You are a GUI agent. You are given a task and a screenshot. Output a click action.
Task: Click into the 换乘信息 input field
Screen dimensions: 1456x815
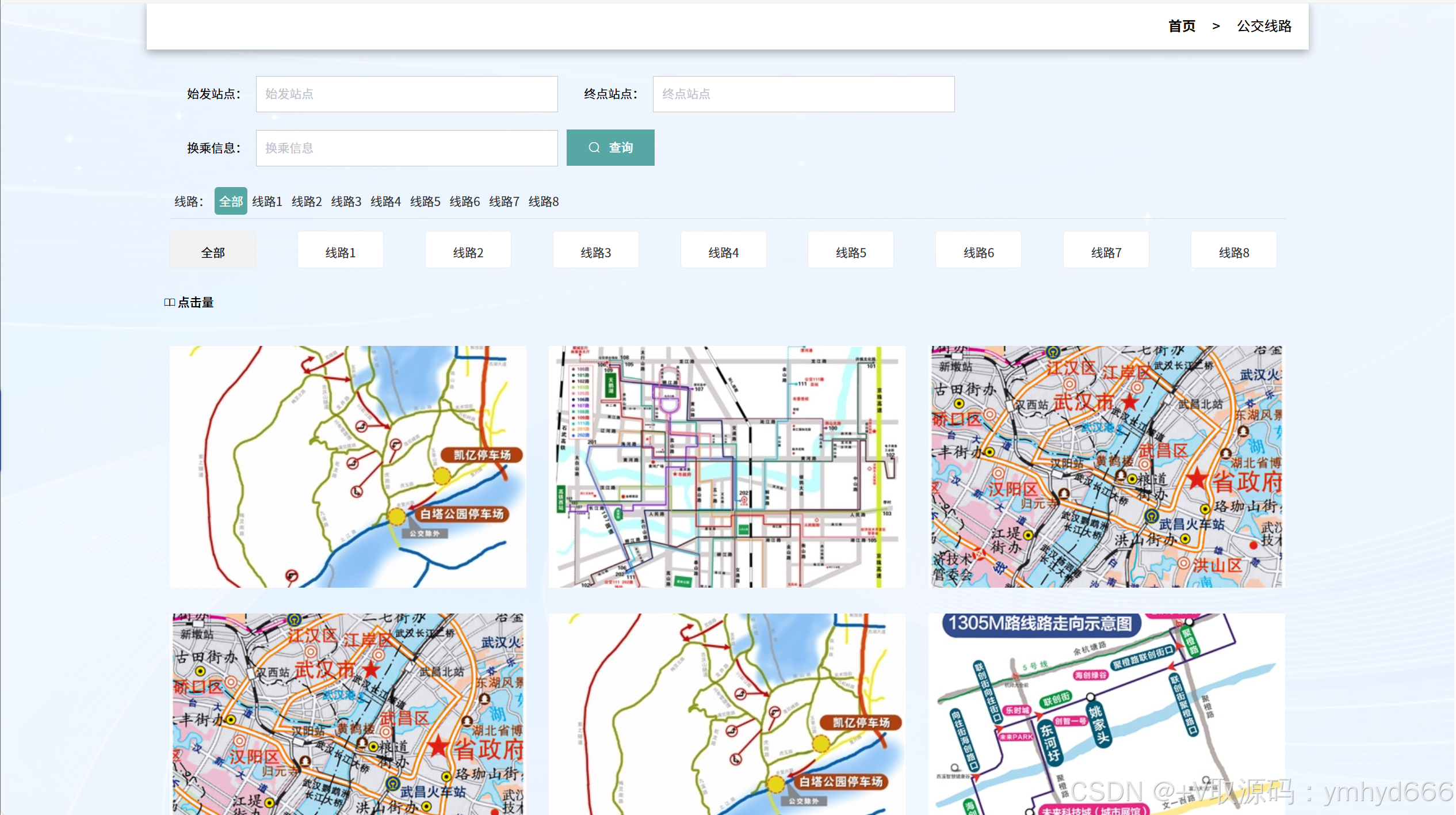click(x=406, y=148)
